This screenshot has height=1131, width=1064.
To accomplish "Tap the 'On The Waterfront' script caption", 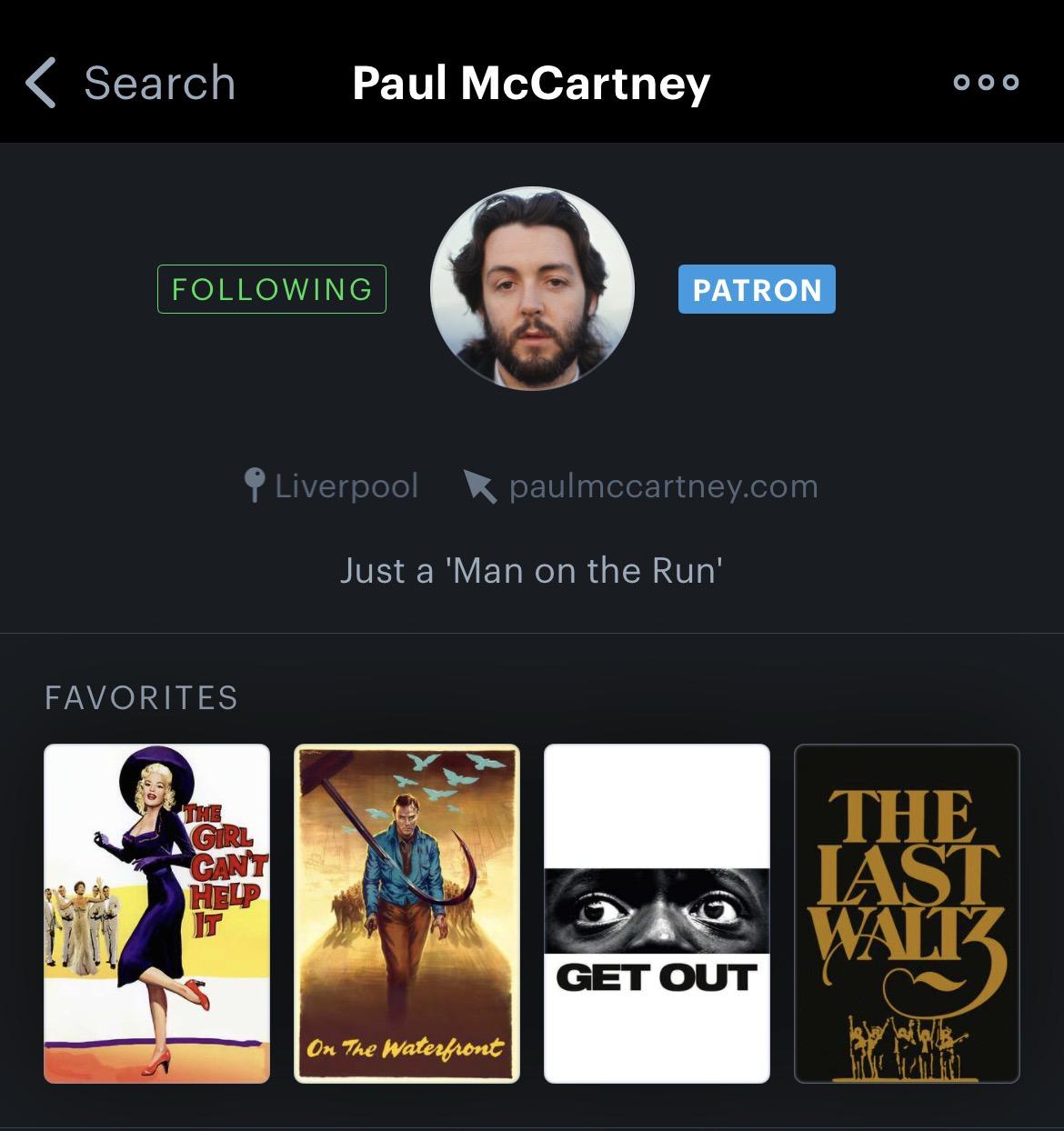I will [x=404, y=1048].
